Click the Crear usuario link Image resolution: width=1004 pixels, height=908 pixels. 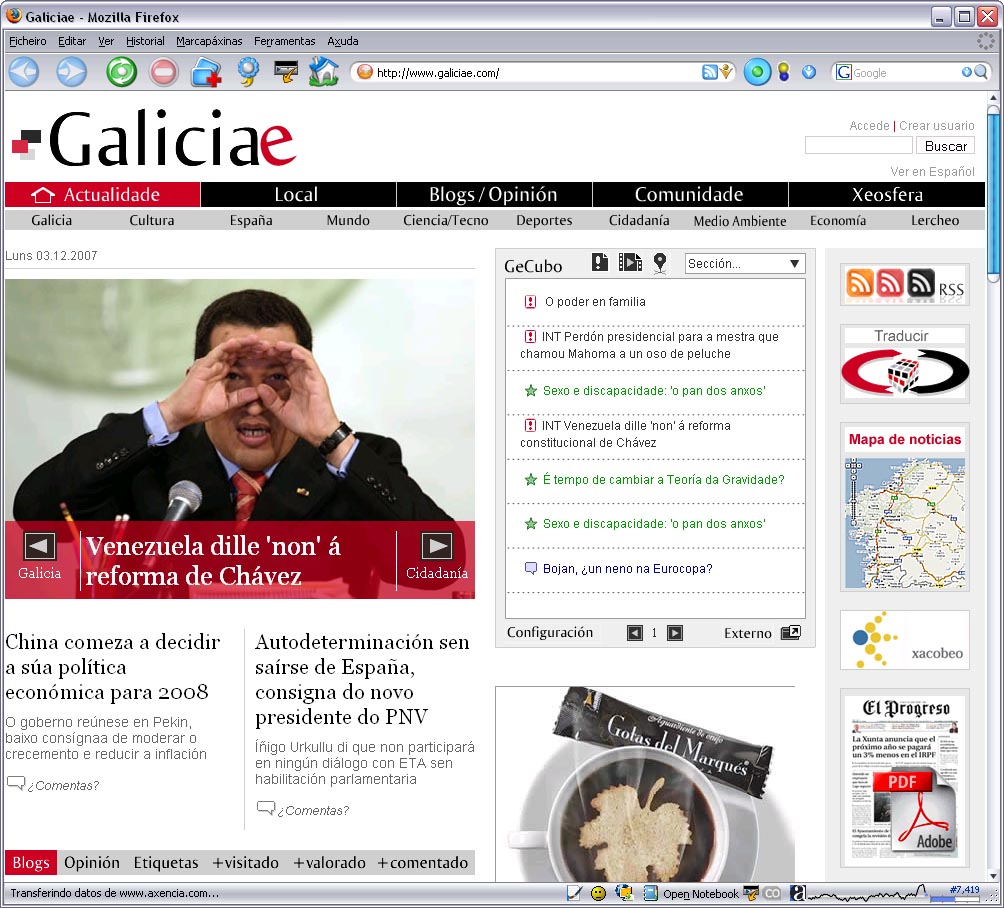[x=936, y=126]
